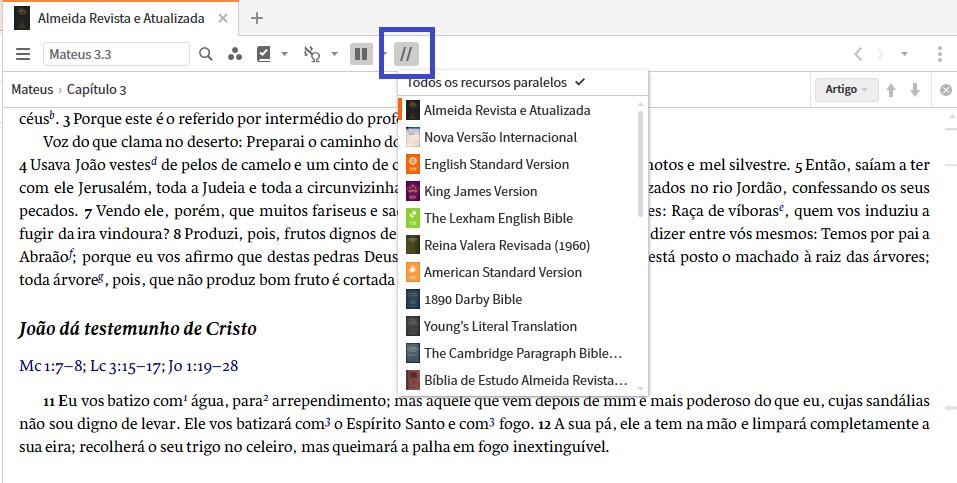Viewport: 957px width, 483px height.
Task: Click the King James Version cover thumbnail
Action: click(413, 191)
